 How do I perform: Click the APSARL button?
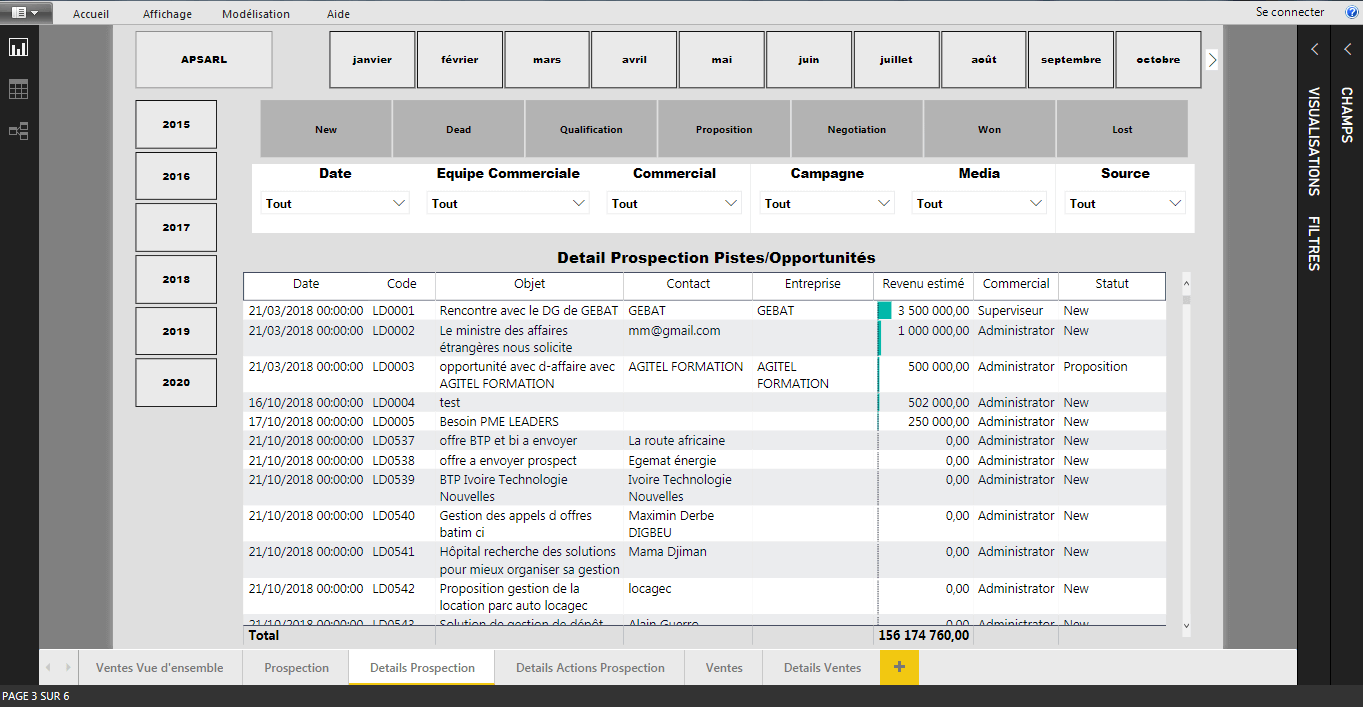click(x=203, y=59)
